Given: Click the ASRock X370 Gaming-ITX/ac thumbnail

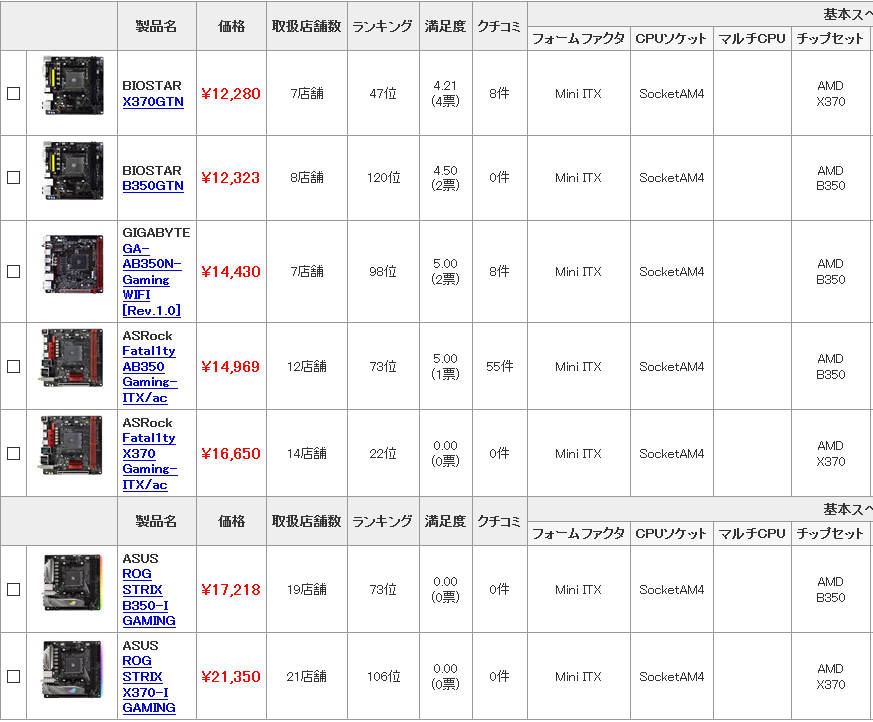Looking at the screenshot, I should click(71, 445).
